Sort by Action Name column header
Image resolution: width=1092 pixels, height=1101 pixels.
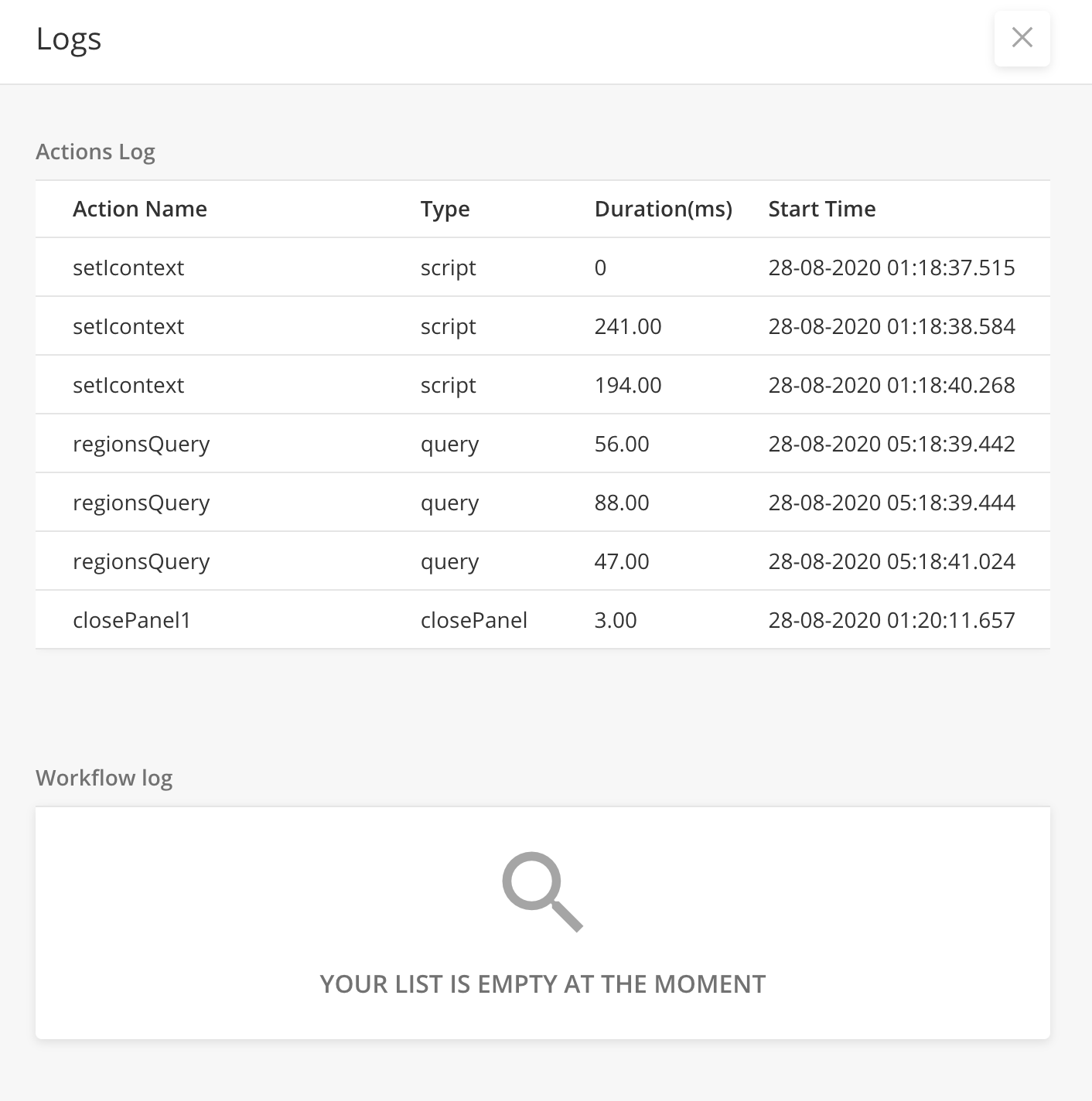pyautogui.click(x=140, y=209)
